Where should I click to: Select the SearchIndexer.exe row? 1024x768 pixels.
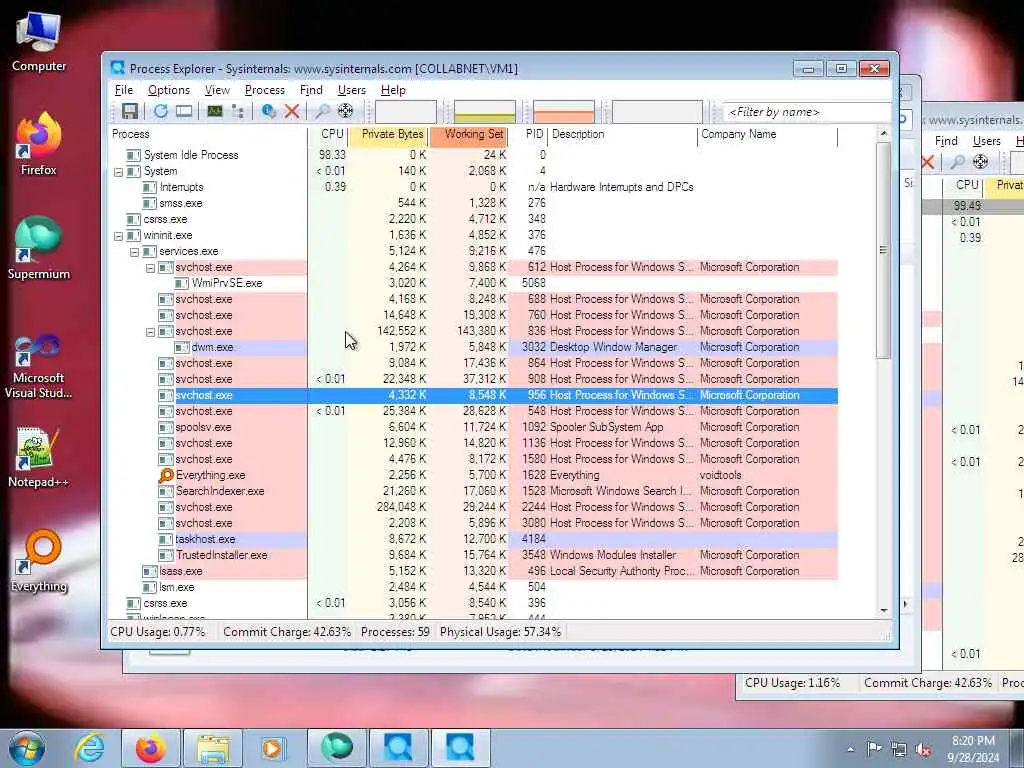(473, 491)
